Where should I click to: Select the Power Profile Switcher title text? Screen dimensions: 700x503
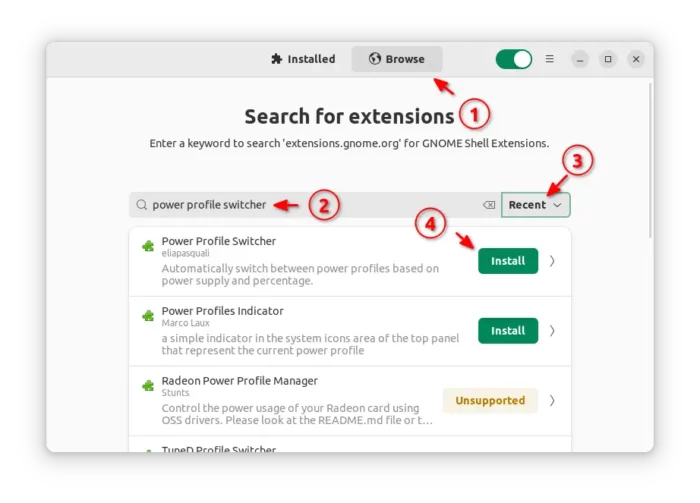[219, 241]
